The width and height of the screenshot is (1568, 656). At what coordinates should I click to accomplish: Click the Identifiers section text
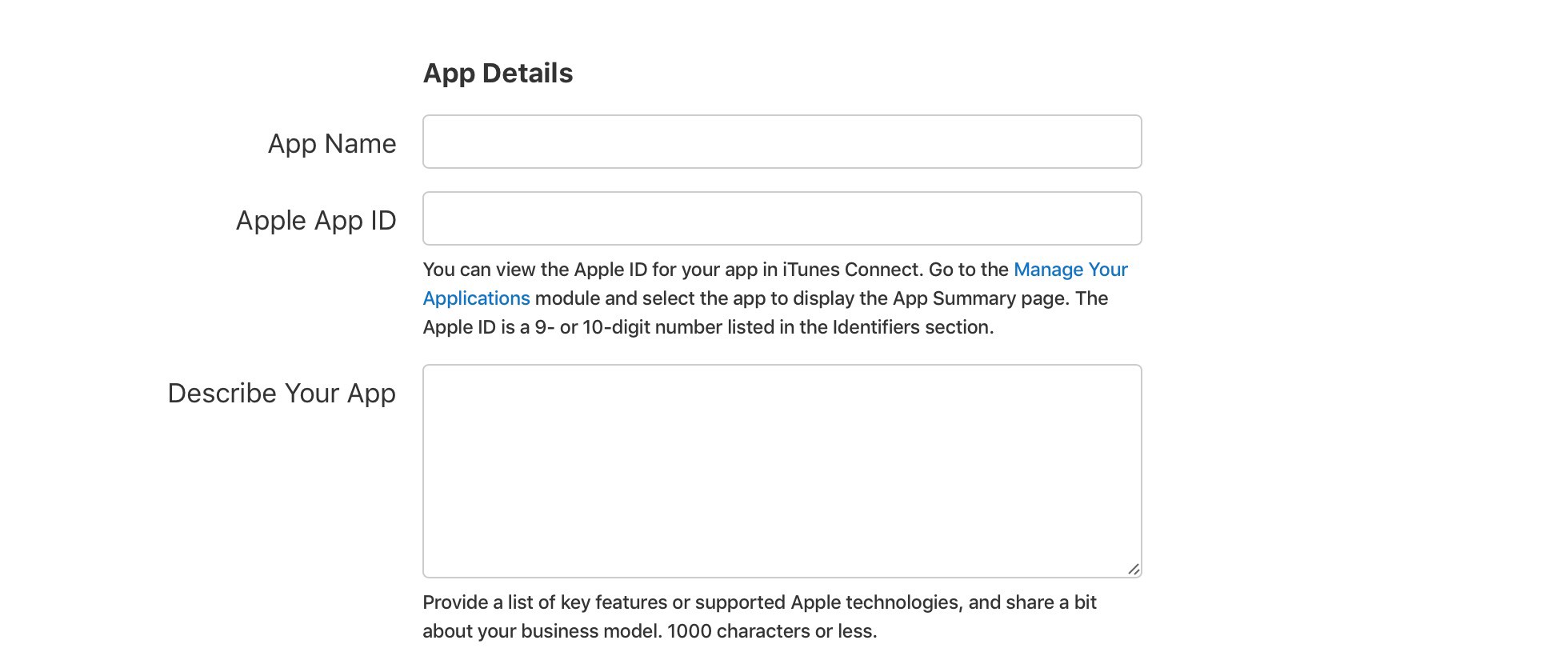(912, 327)
